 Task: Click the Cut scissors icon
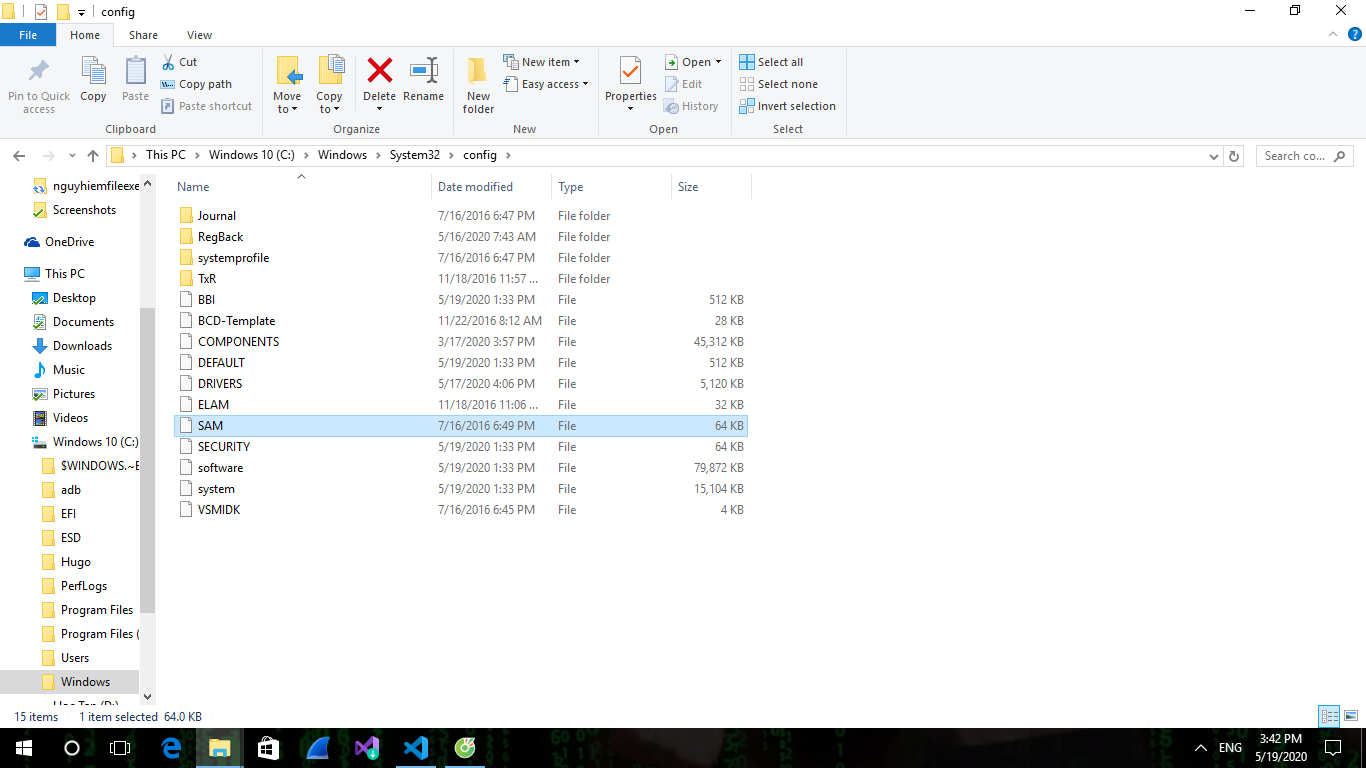tap(168, 62)
